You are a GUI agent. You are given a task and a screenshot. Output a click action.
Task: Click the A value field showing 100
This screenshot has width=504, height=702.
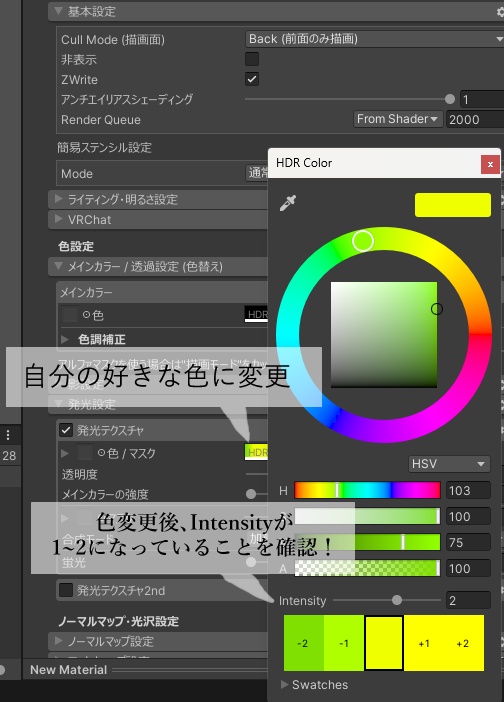468,568
